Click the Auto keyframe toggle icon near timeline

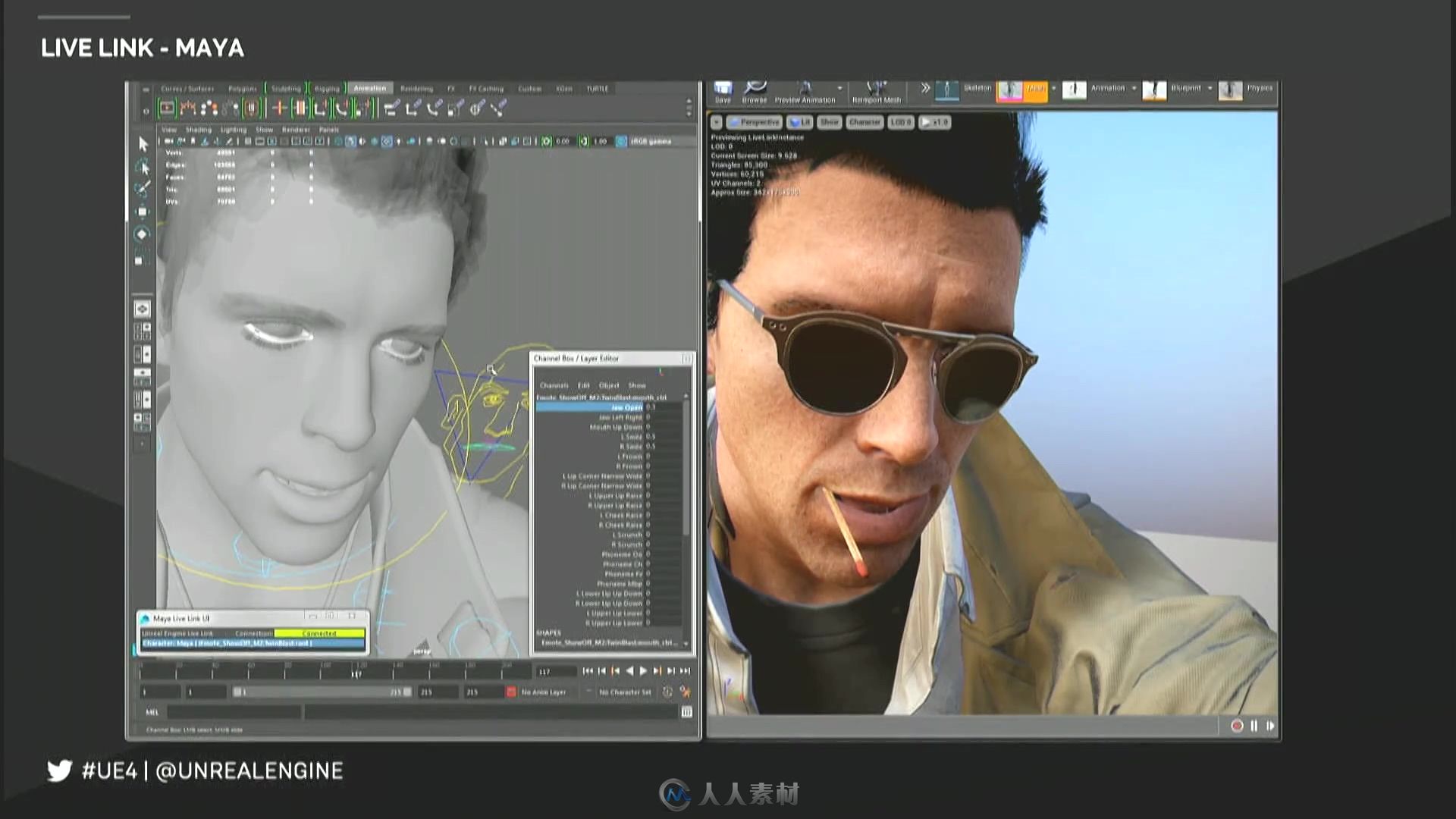[667, 692]
